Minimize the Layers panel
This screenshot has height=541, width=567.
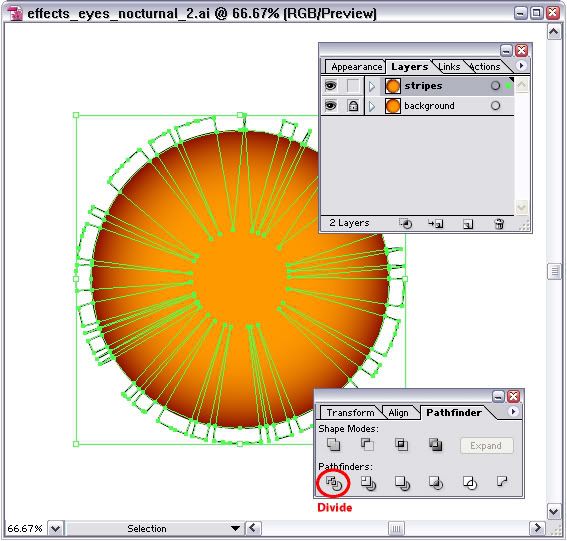click(506, 50)
